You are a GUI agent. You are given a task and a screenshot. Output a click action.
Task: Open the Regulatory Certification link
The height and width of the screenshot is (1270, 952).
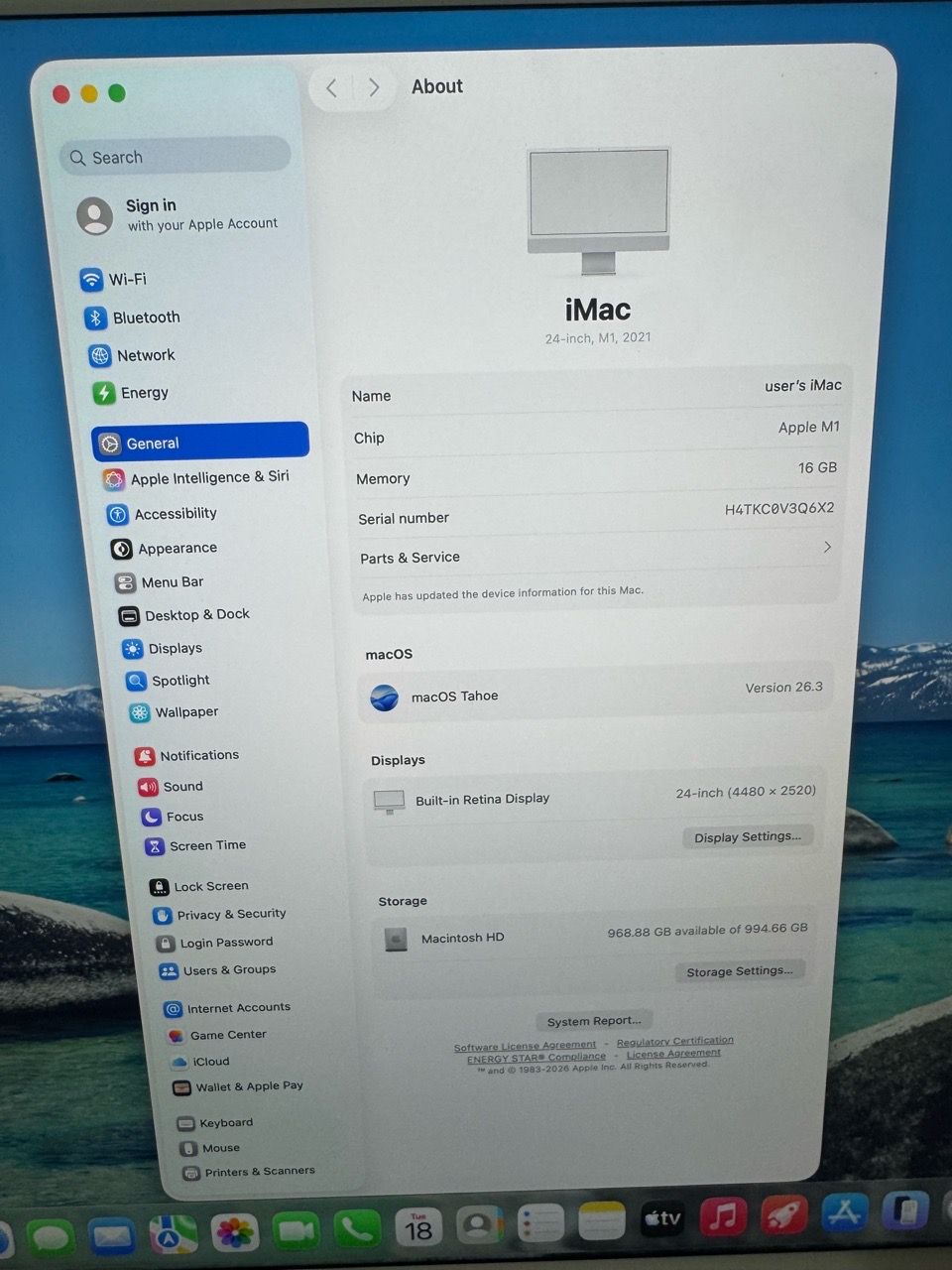pyautogui.click(x=675, y=1041)
